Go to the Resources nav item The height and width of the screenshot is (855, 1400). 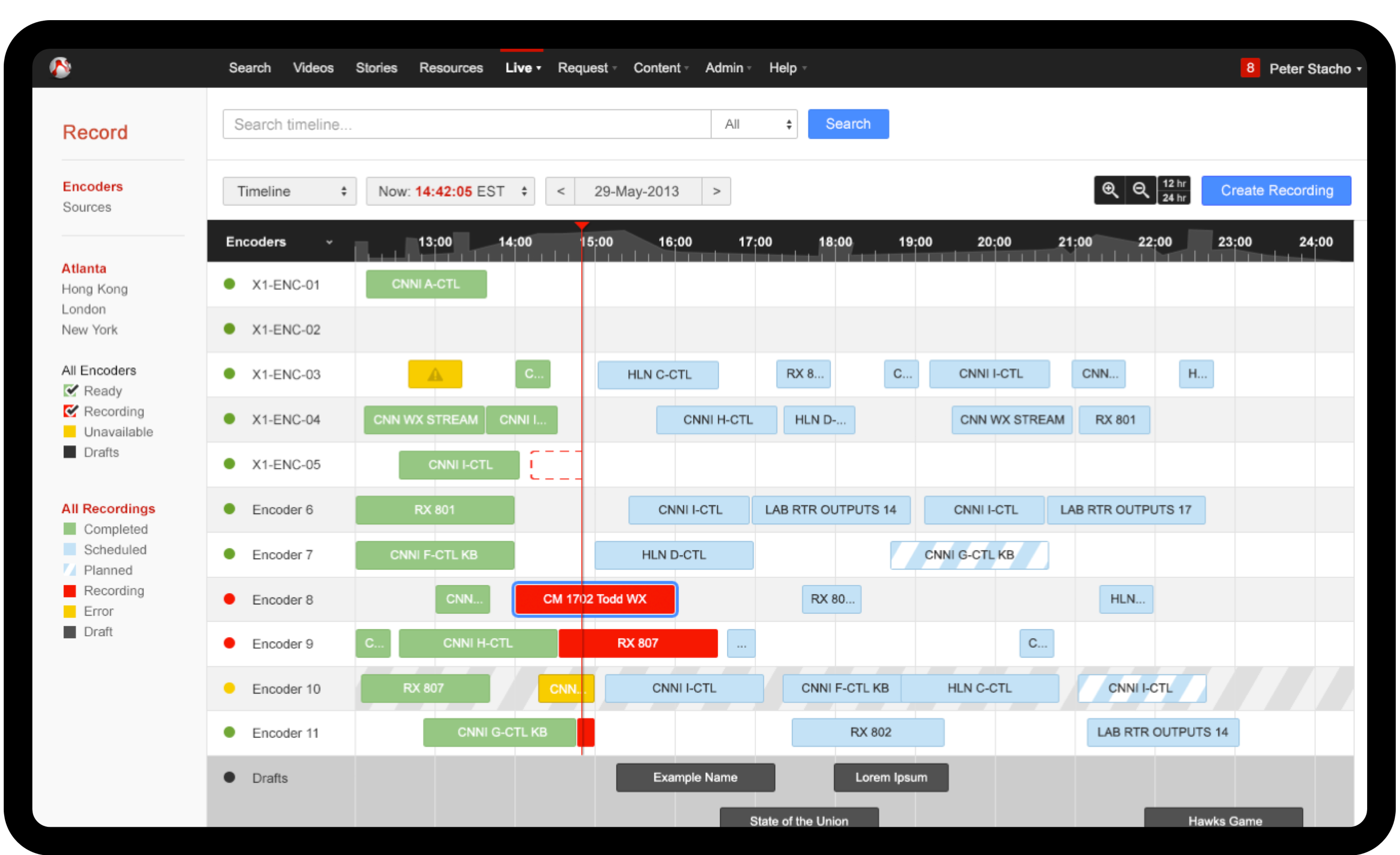[451, 68]
